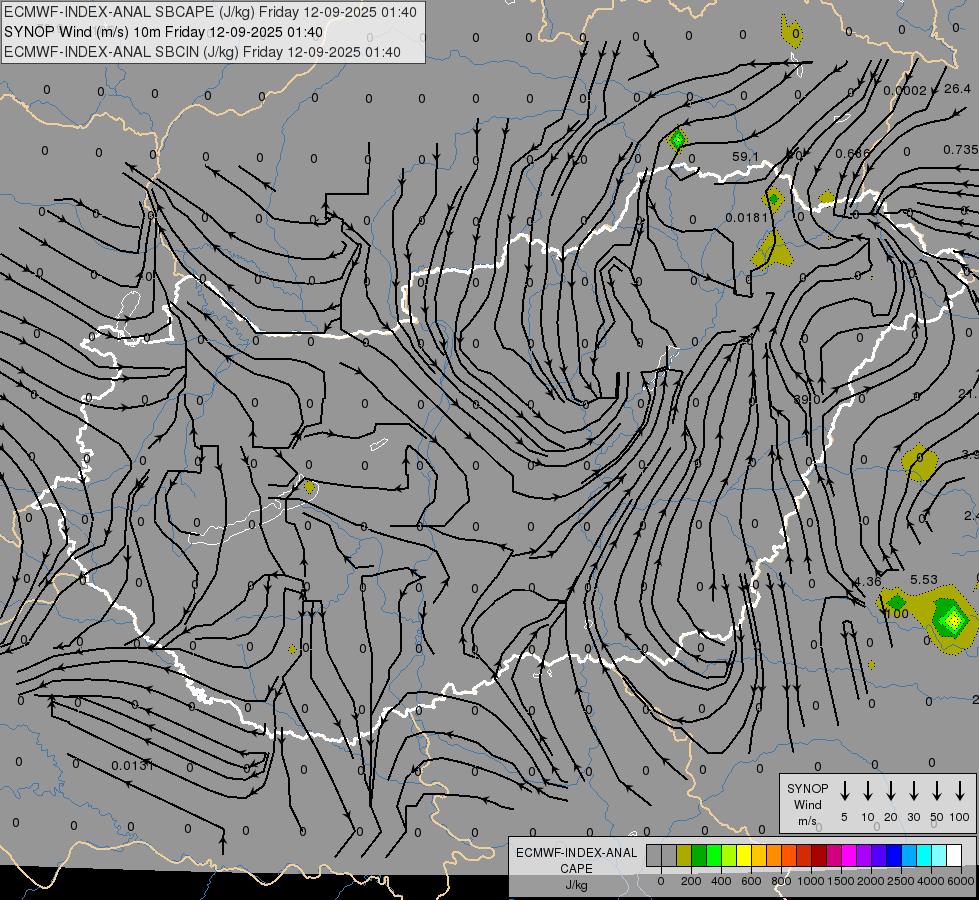Select the bright magenta CAPE legend swatch
The height and width of the screenshot is (900, 979).
[x=849, y=855]
